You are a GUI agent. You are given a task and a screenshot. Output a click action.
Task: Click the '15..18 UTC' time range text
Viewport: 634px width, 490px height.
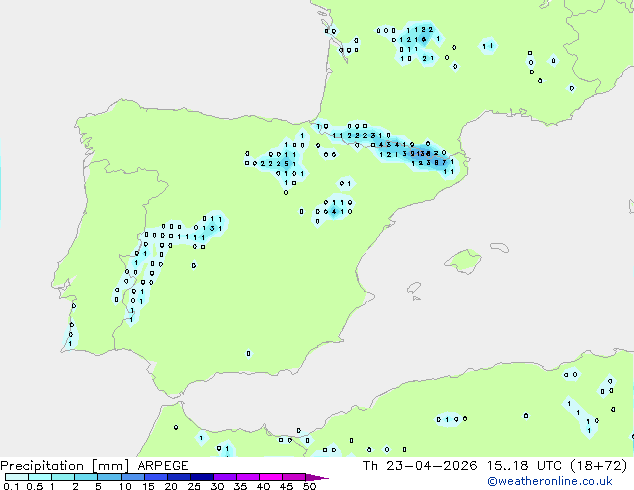pos(524,466)
